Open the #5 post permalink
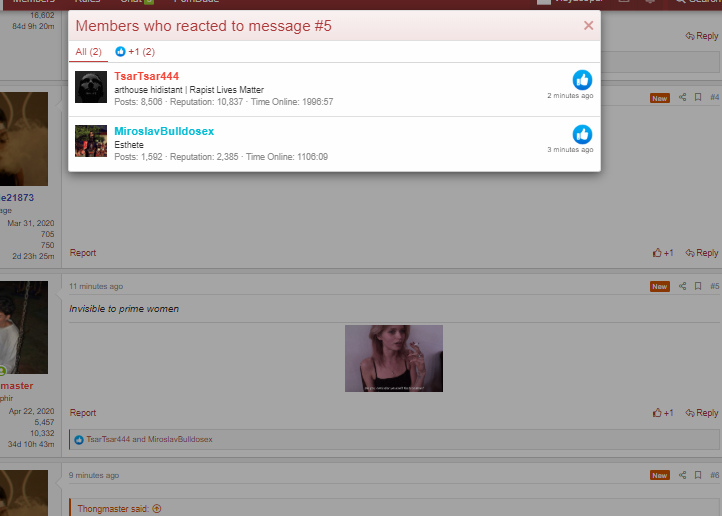The height and width of the screenshot is (516, 722). coord(714,286)
